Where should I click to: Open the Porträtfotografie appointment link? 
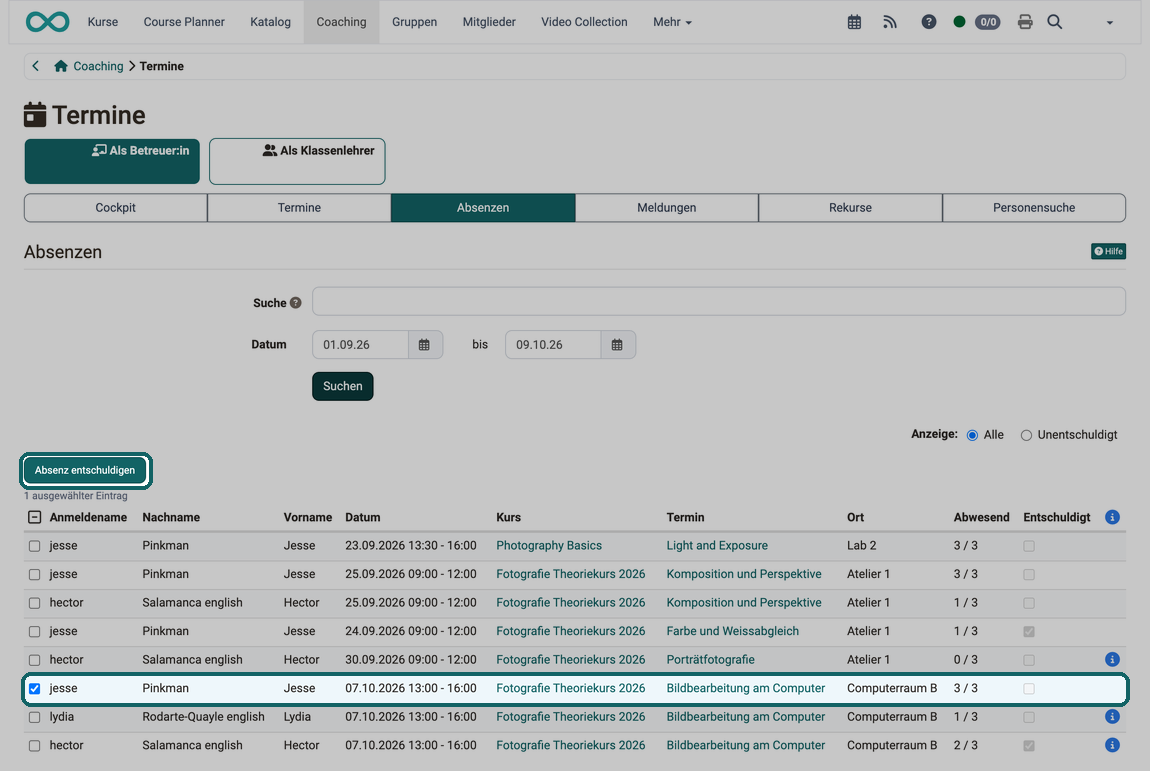click(711, 659)
